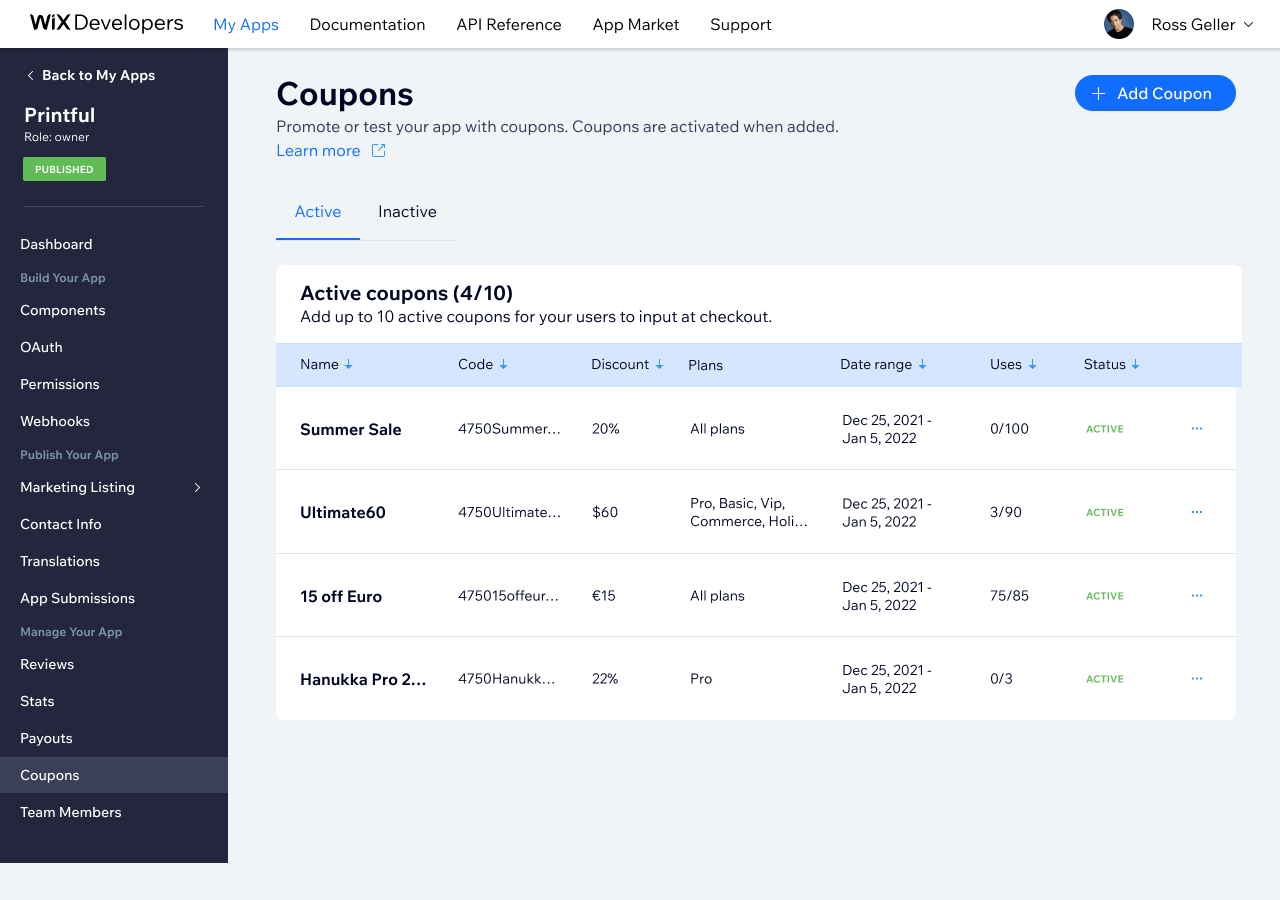
Task: Click the Pro, Basic, Vip, Commerce plans cell
Action: pos(749,512)
